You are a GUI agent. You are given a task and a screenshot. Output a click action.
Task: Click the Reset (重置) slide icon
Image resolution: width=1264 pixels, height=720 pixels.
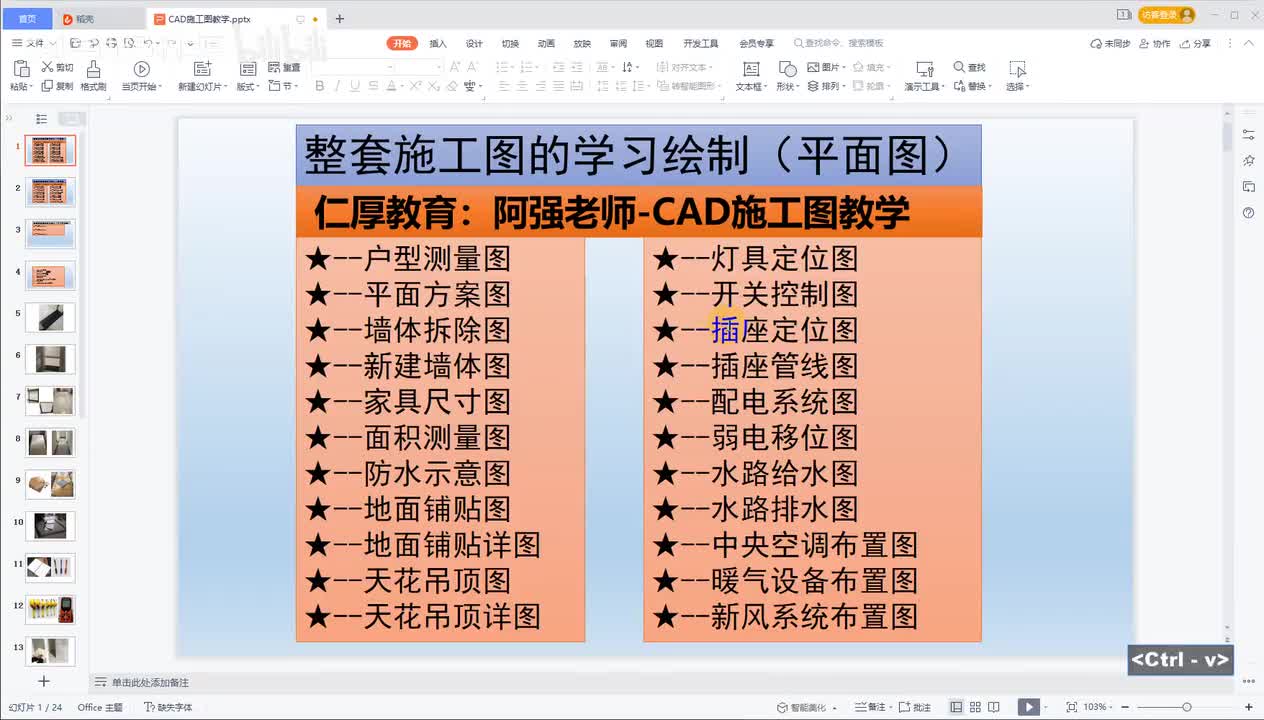(x=274, y=67)
